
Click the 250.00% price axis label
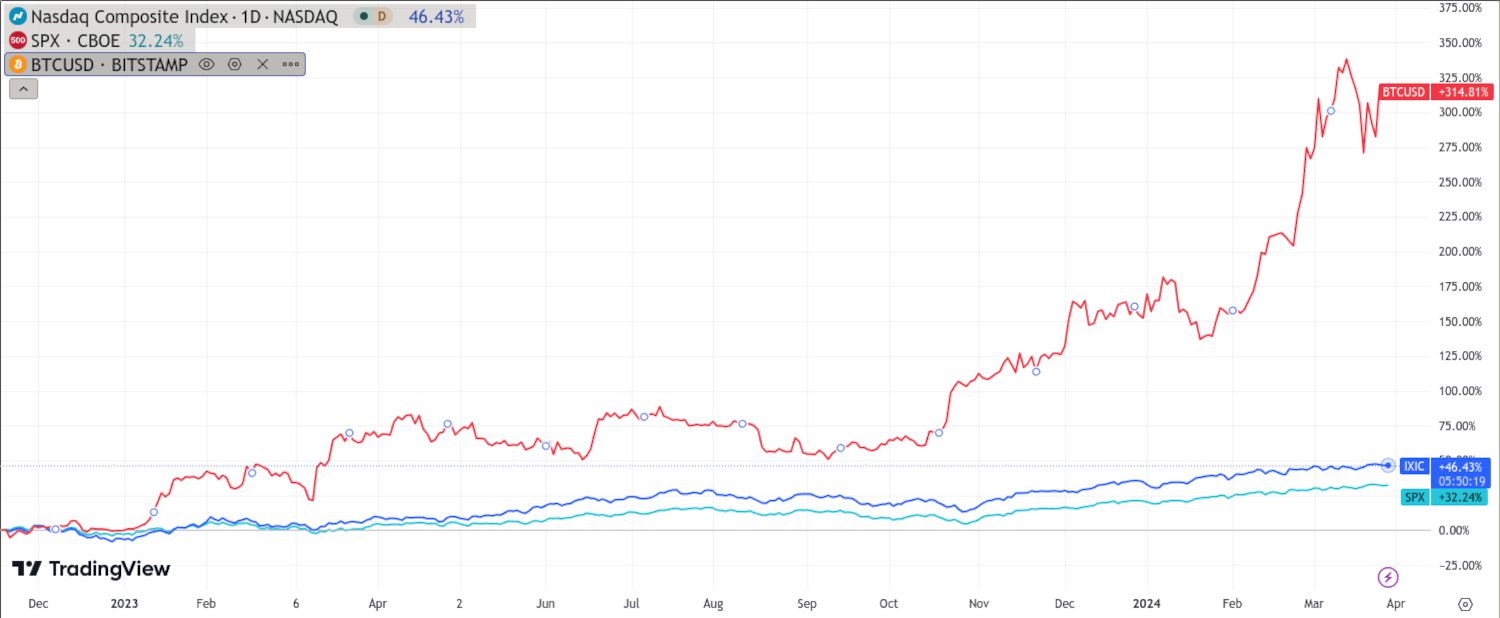[1460, 182]
